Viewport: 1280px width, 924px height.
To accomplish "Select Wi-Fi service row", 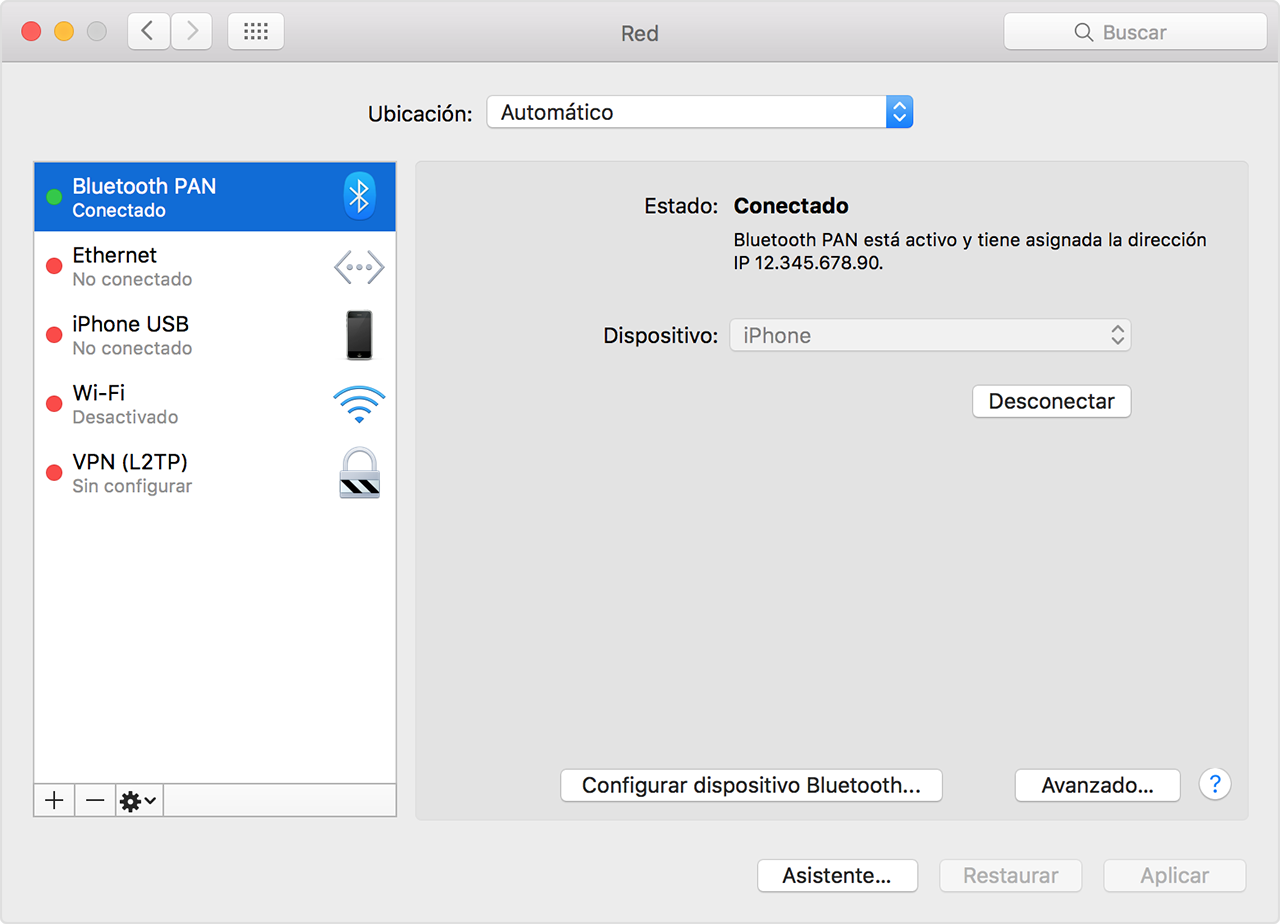I will 215,404.
